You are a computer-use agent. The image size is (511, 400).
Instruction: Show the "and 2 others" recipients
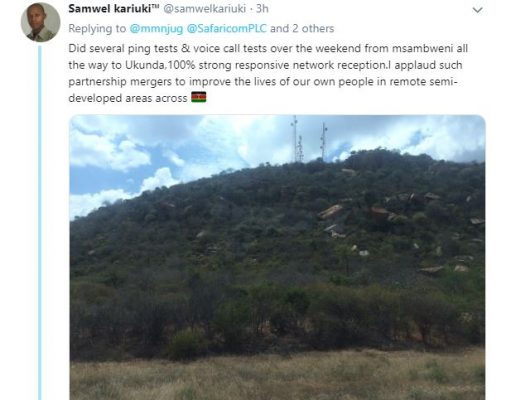pyautogui.click(x=302, y=29)
